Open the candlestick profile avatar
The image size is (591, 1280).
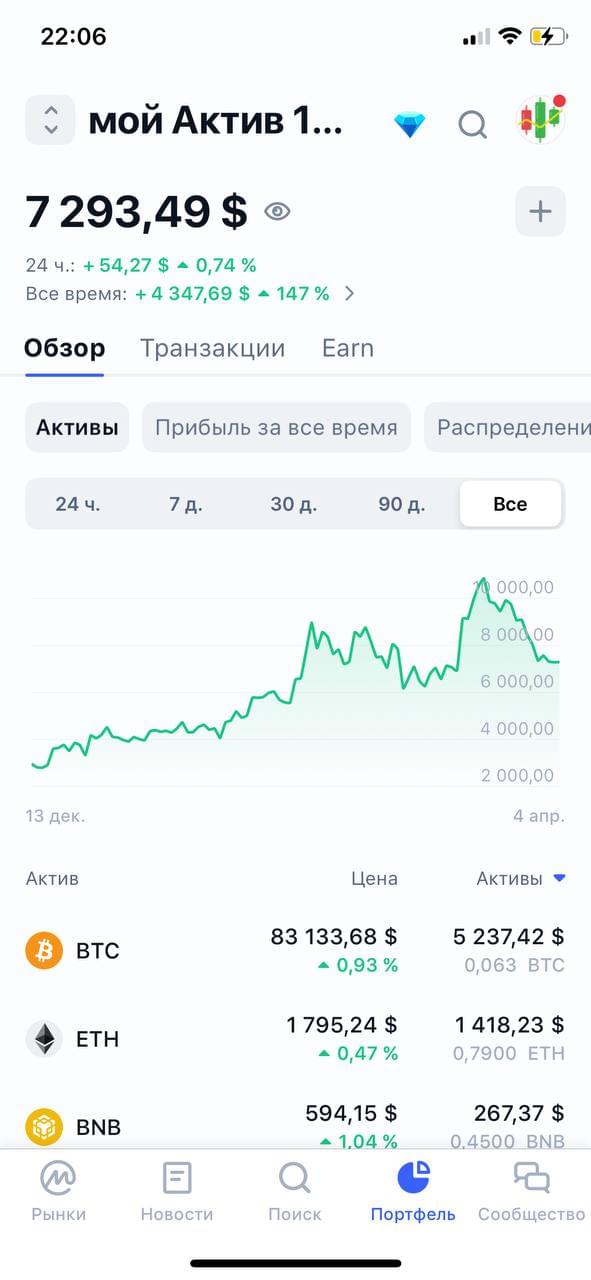point(541,120)
